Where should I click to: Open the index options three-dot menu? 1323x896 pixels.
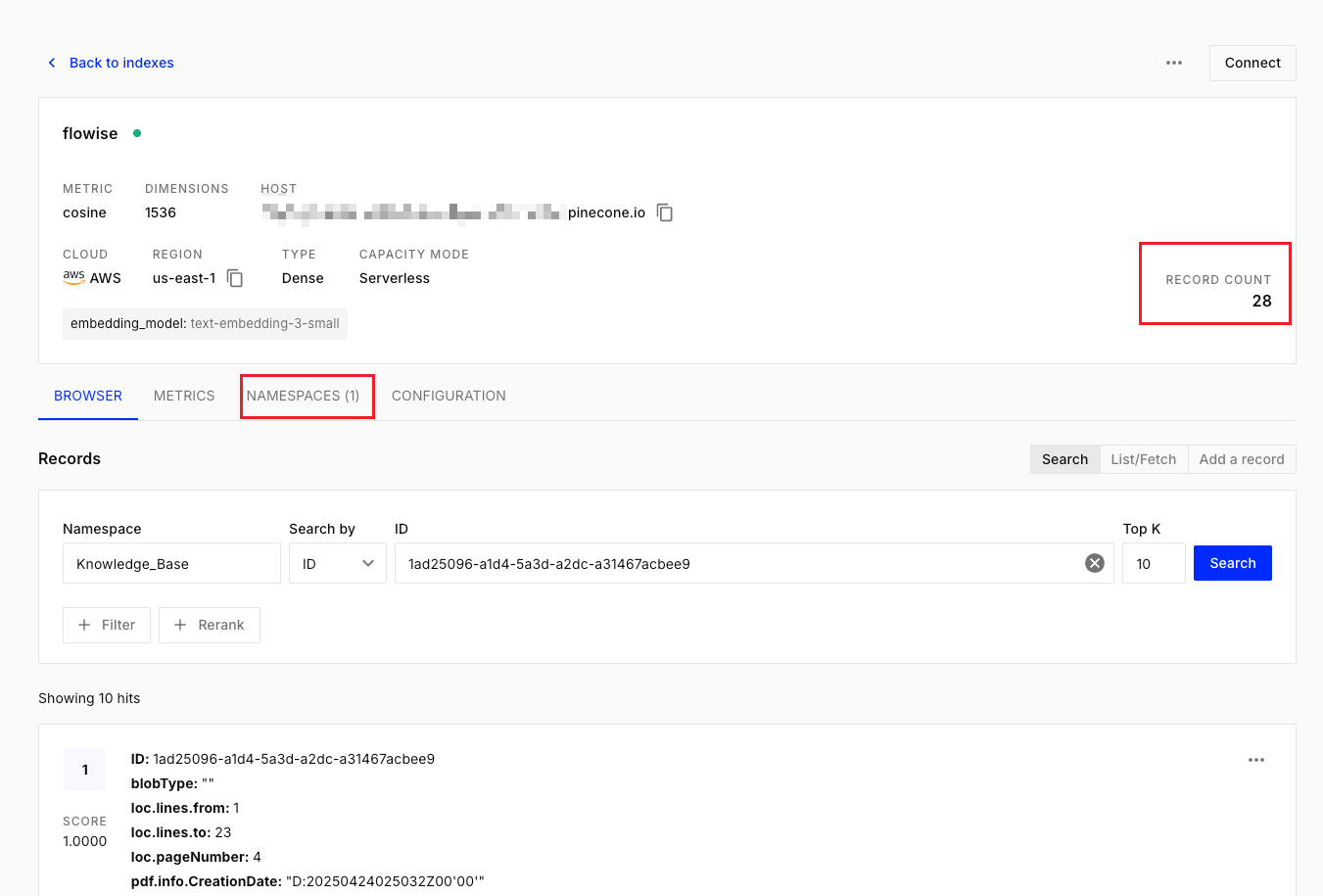click(x=1174, y=63)
